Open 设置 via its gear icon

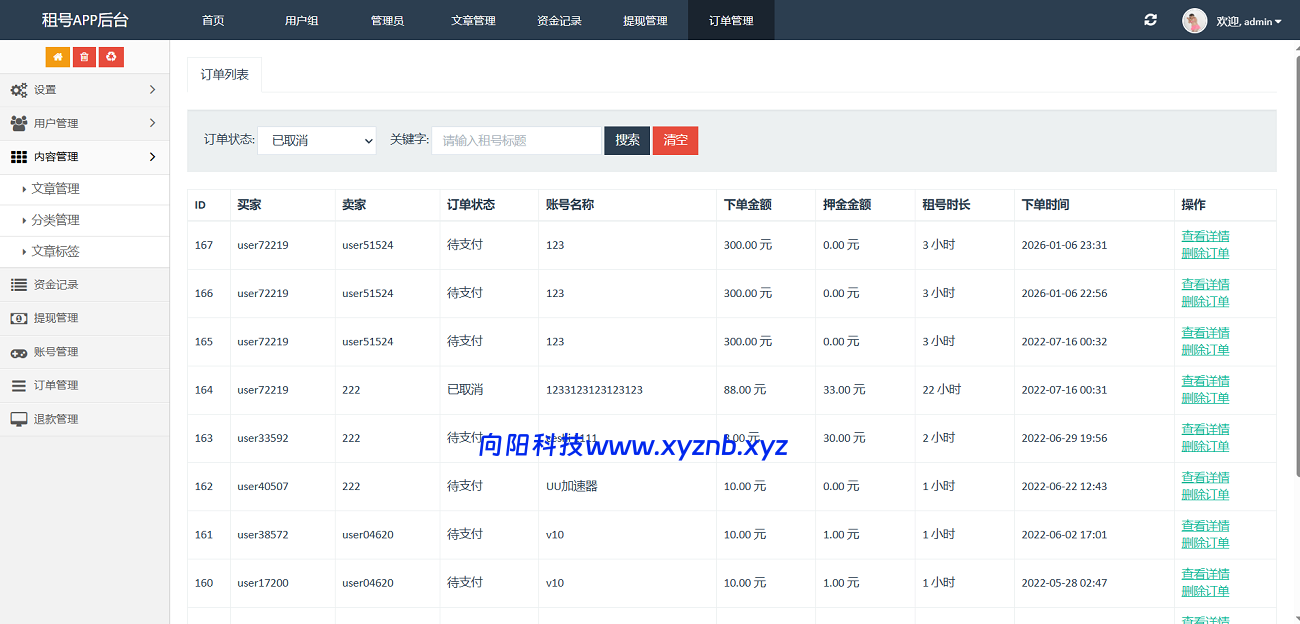point(20,89)
